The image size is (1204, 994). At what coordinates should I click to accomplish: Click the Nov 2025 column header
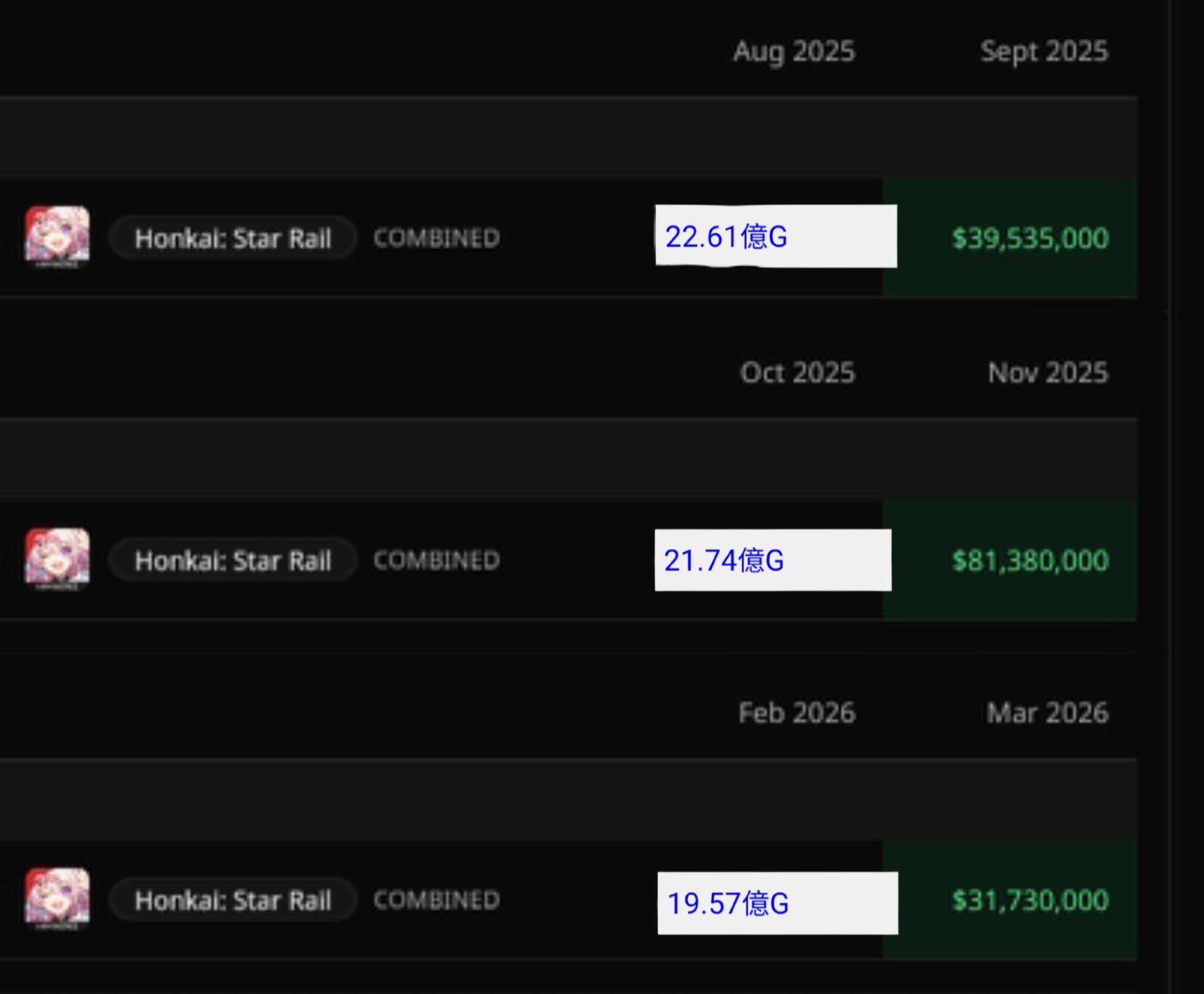(1048, 373)
